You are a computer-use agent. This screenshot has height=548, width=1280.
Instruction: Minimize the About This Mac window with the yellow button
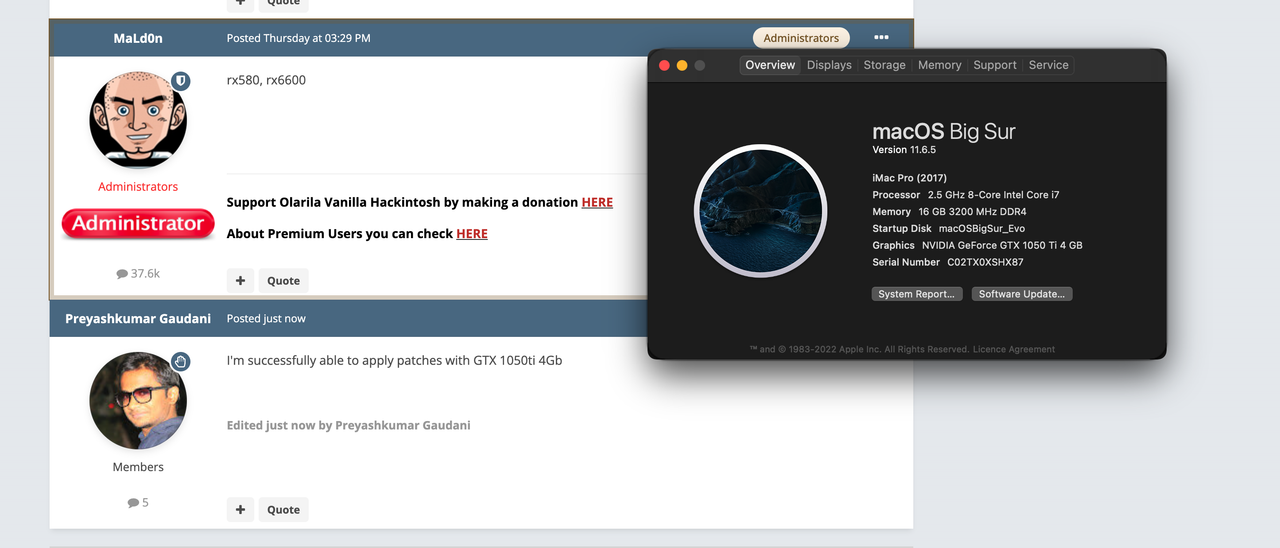tap(682, 65)
